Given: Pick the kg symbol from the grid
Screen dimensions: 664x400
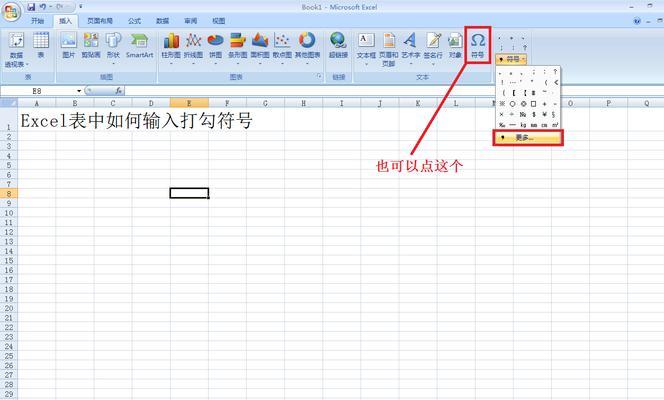Looking at the screenshot, I should coord(523,125).
